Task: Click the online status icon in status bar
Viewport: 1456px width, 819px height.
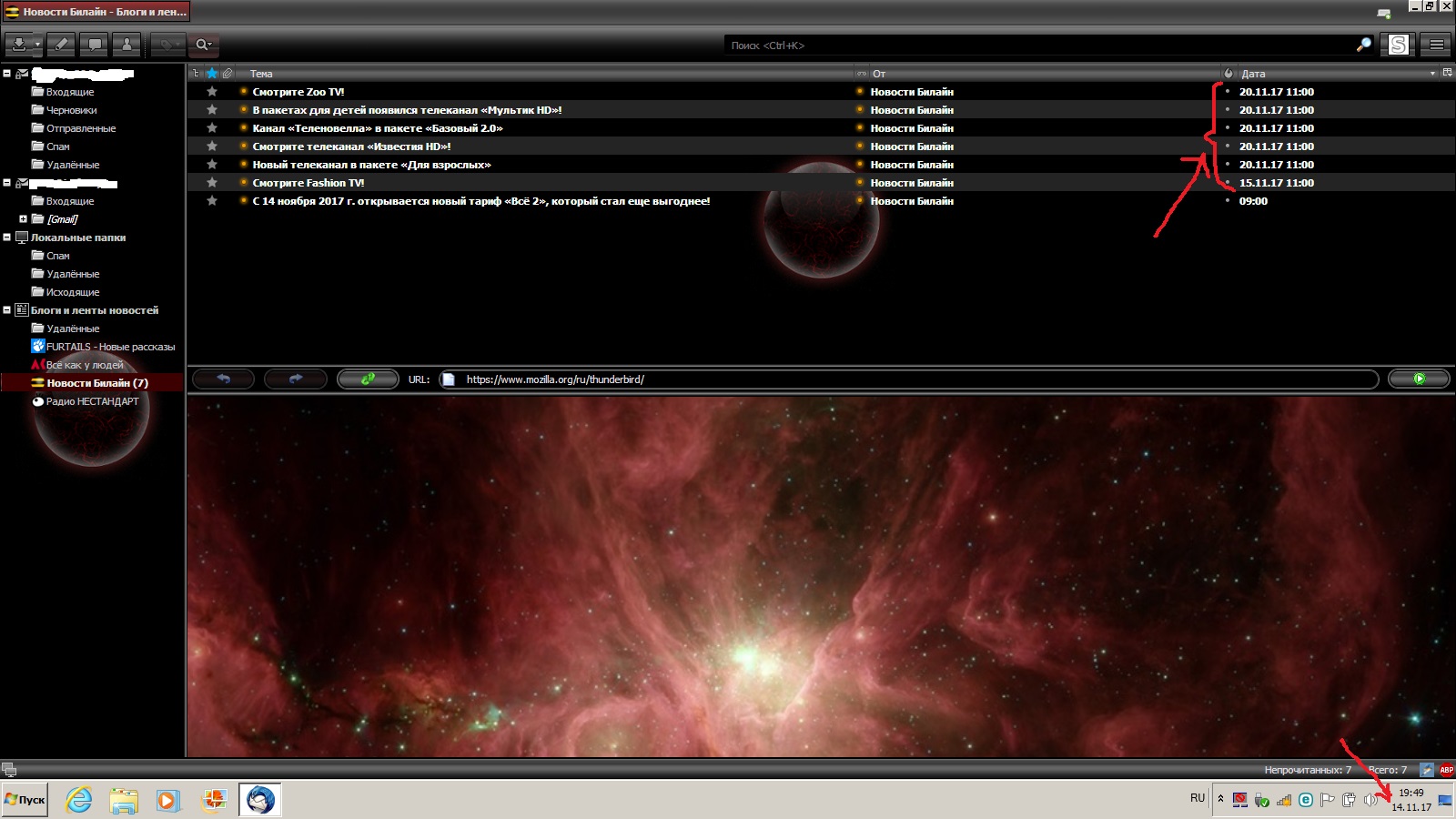Action: [x=8, y=770]
